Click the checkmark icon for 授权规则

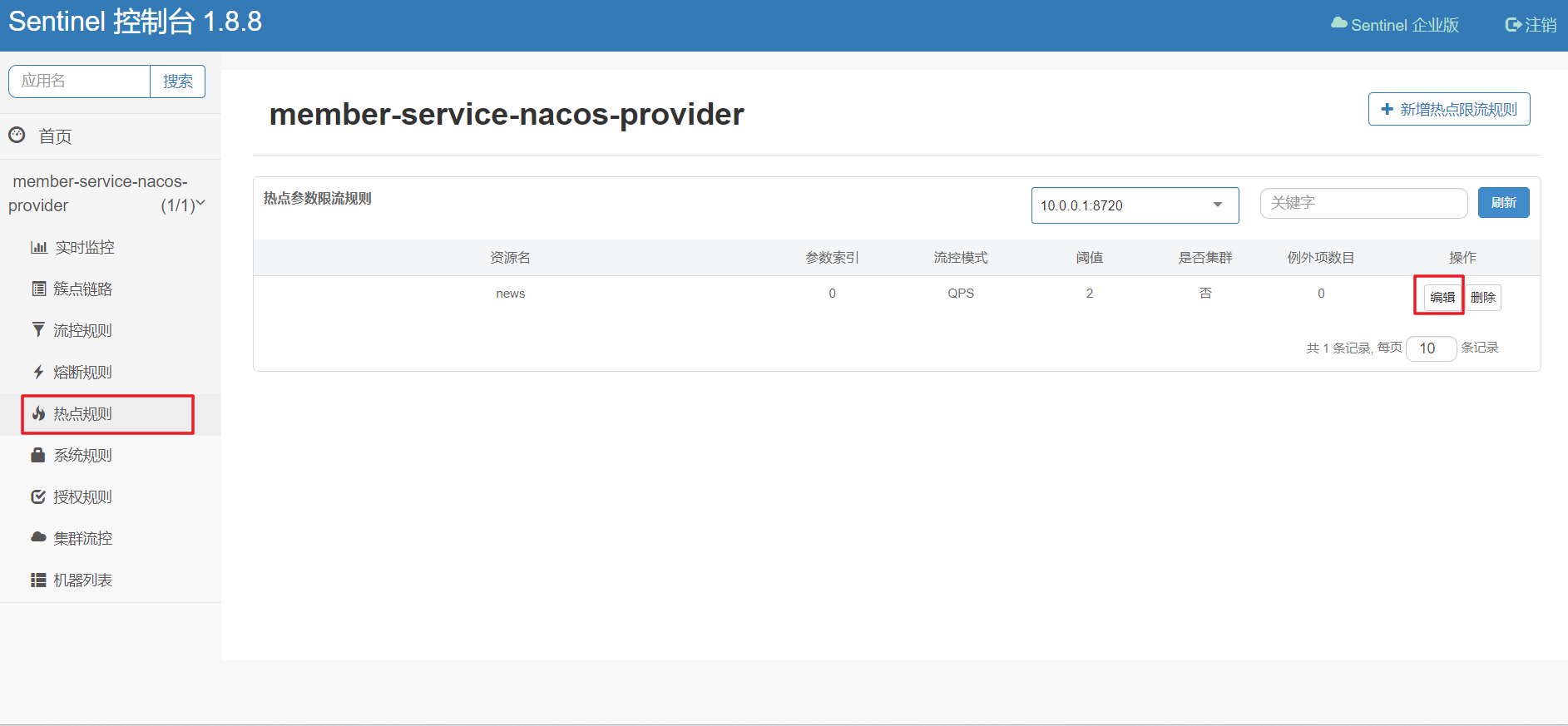38,496
